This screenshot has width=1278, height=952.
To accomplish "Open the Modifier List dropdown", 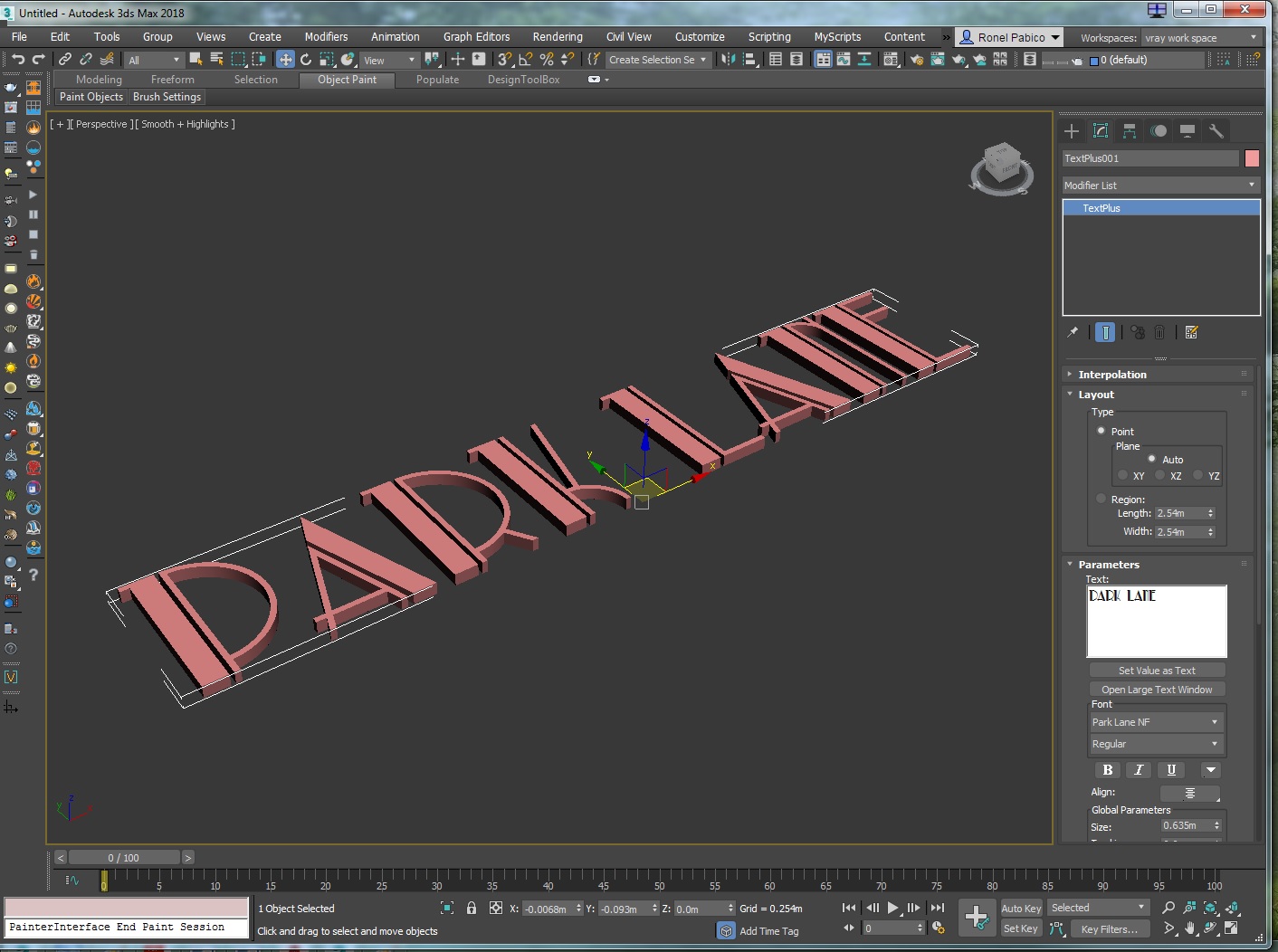I will point(1160,186).
